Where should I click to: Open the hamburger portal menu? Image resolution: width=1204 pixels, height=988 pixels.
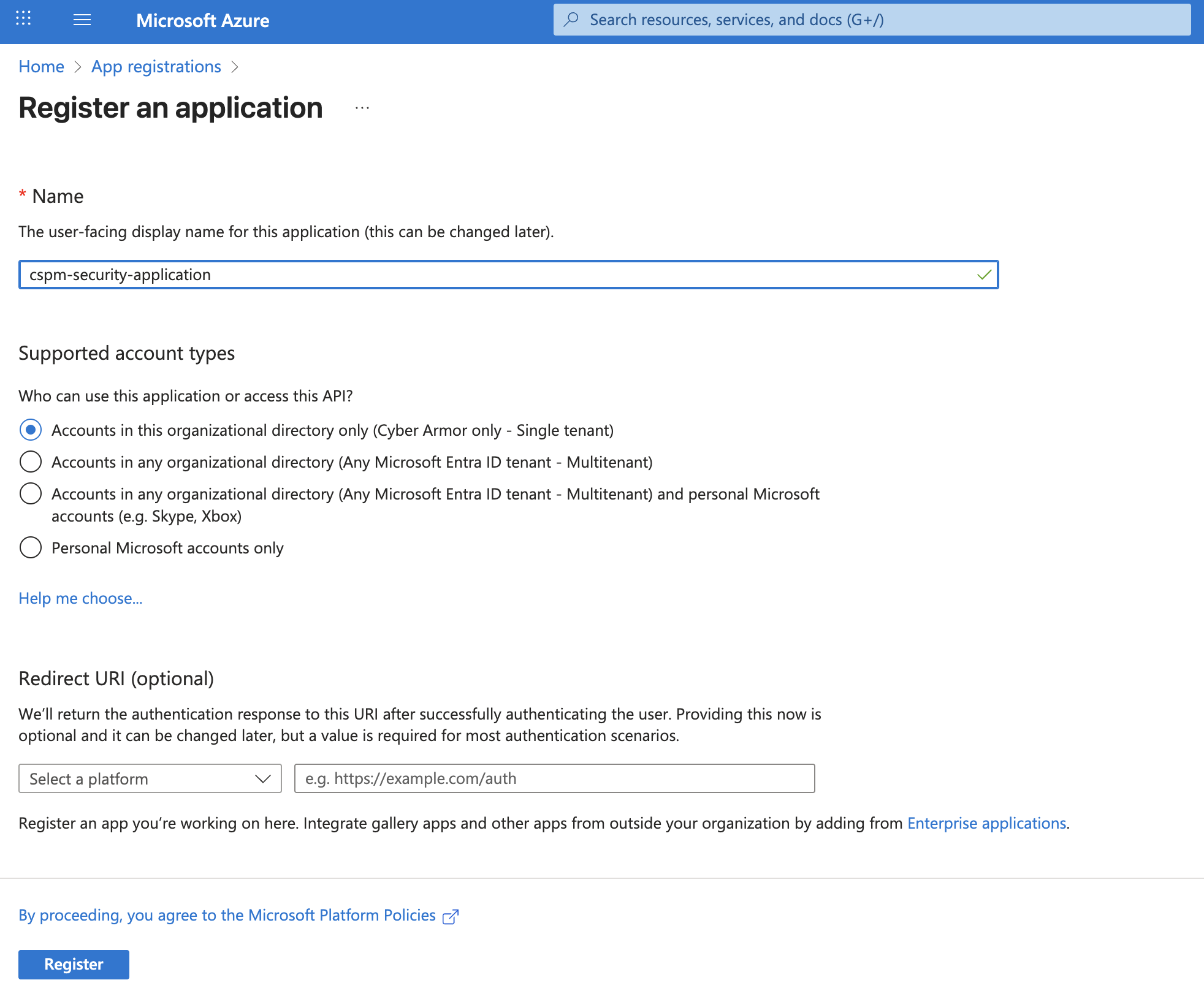pos(82,20)
